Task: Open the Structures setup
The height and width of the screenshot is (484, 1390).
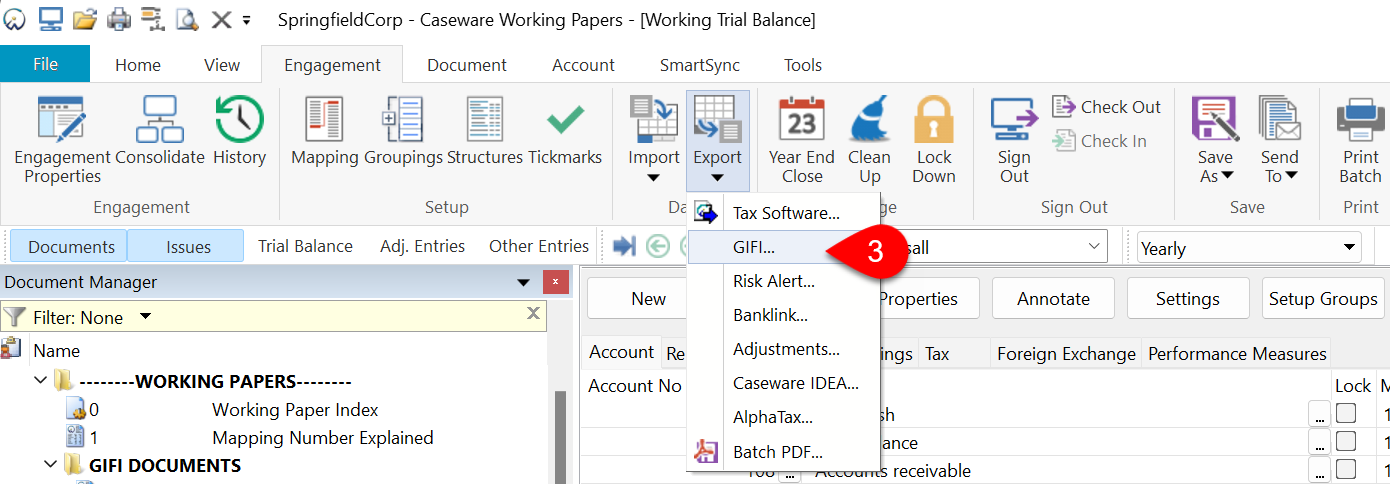Action: click(485, 131)
